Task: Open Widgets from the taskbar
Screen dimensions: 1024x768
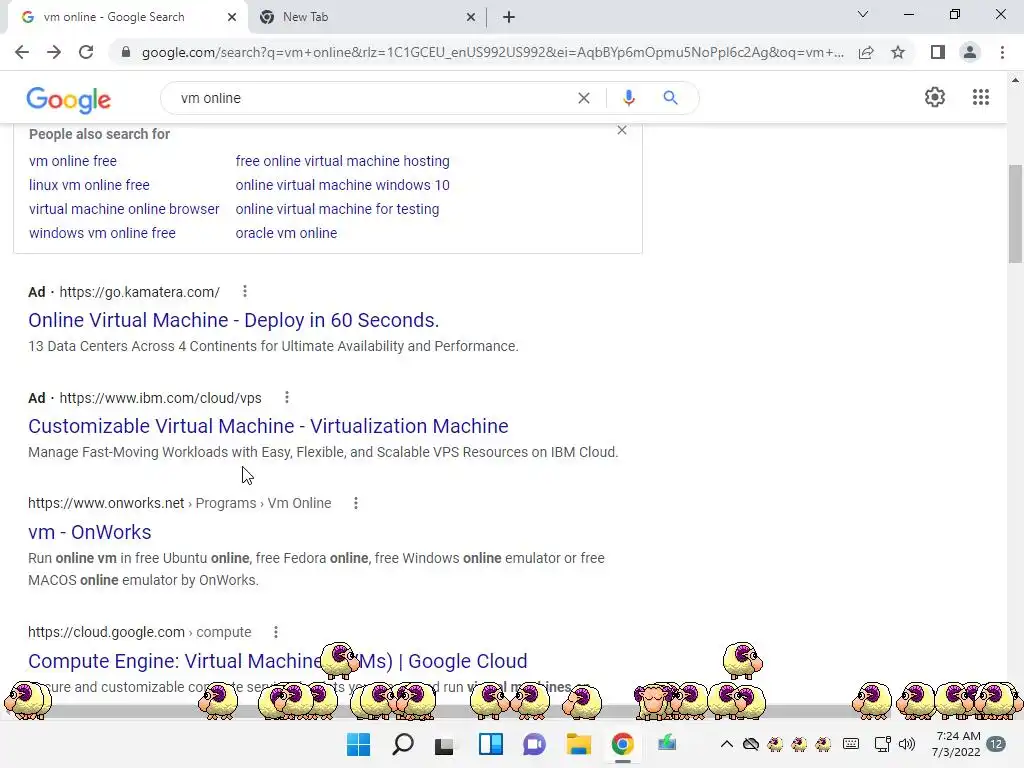Action: (490, 744)
